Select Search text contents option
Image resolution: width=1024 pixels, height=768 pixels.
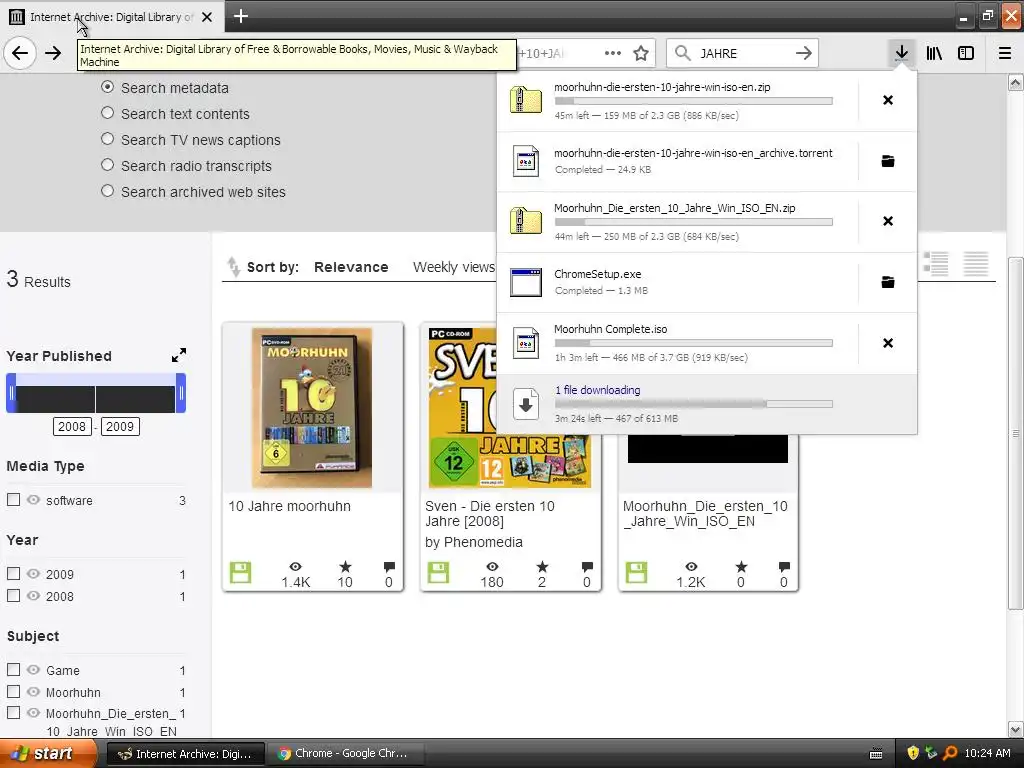point(108,113)
